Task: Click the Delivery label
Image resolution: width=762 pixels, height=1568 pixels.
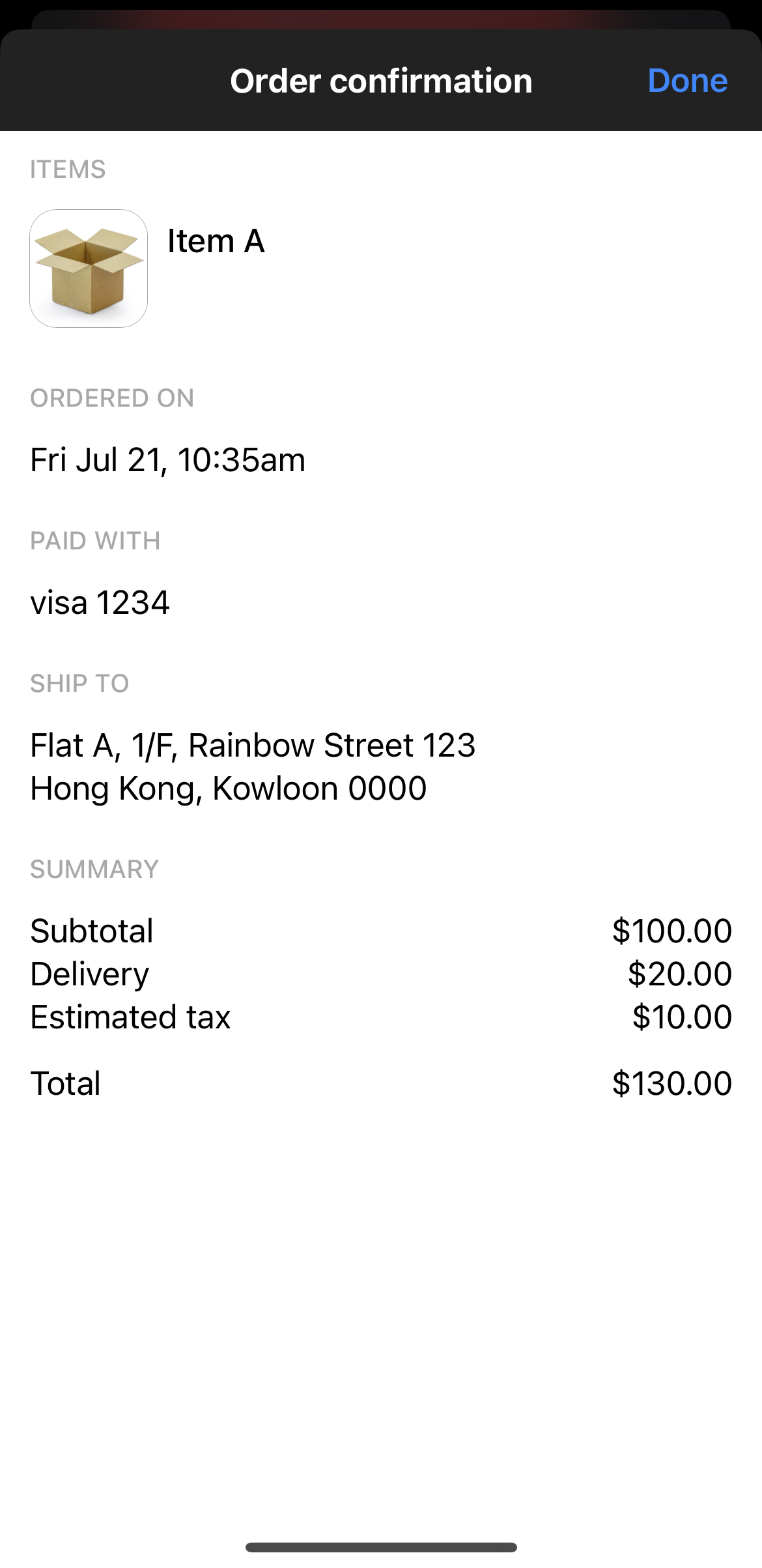Action: [90, 974]
